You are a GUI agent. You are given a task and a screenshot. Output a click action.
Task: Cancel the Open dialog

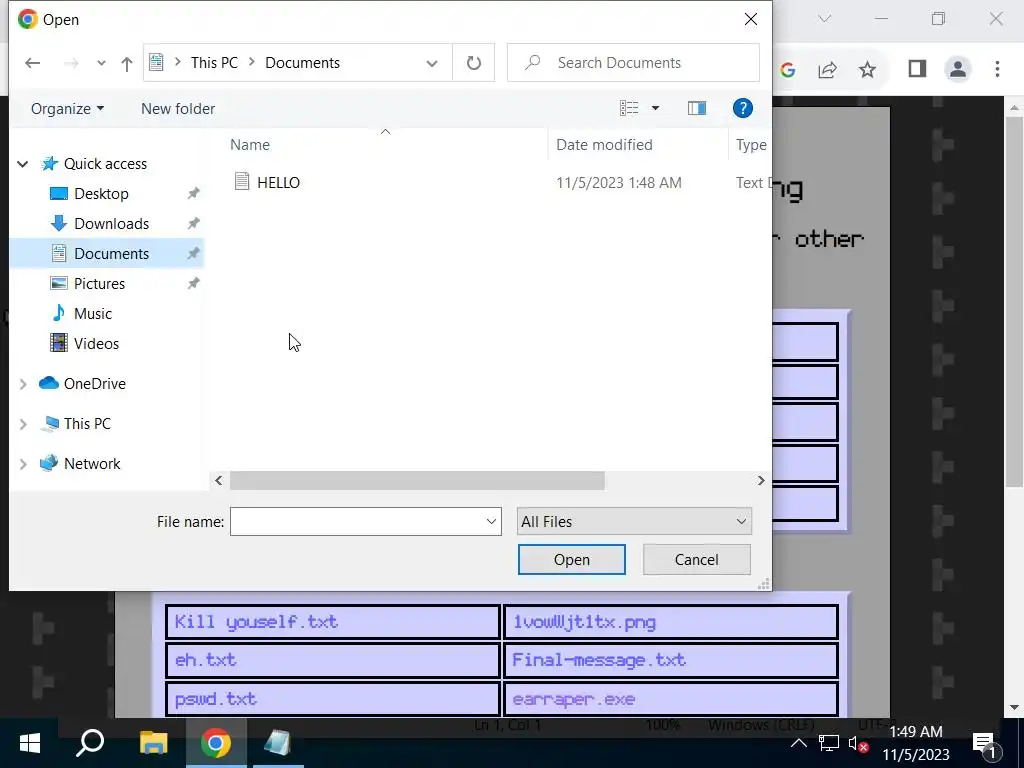tap(696, 560)
